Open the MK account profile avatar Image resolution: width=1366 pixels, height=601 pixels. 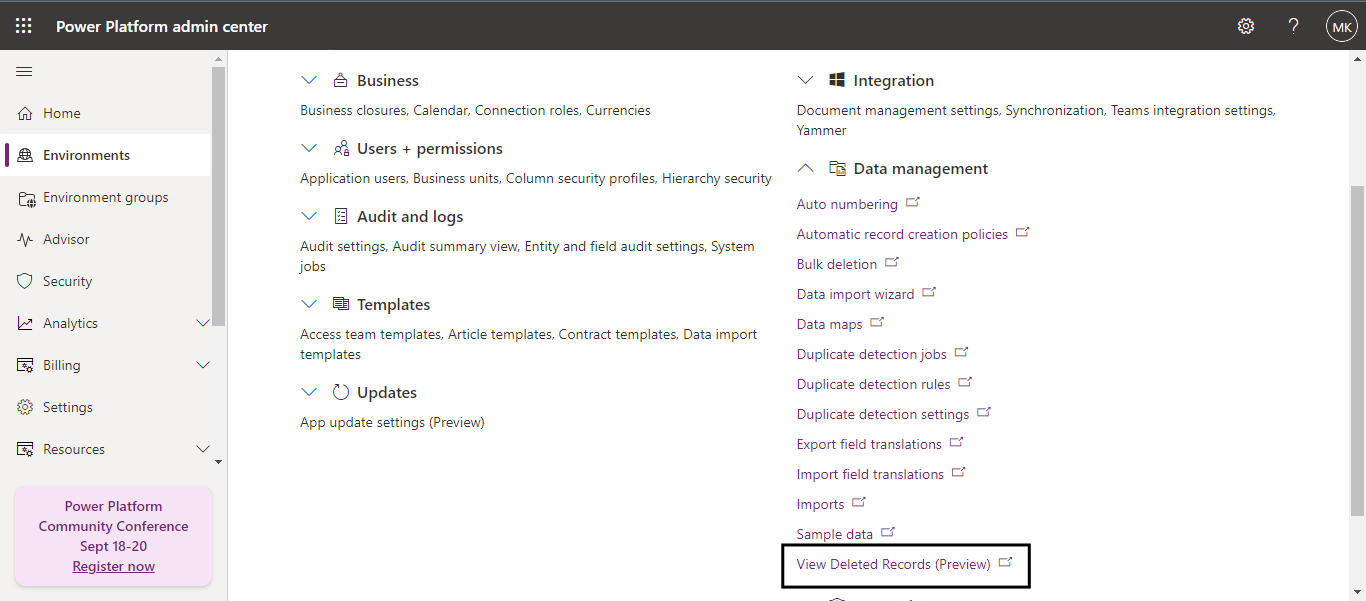[1341, 26]
